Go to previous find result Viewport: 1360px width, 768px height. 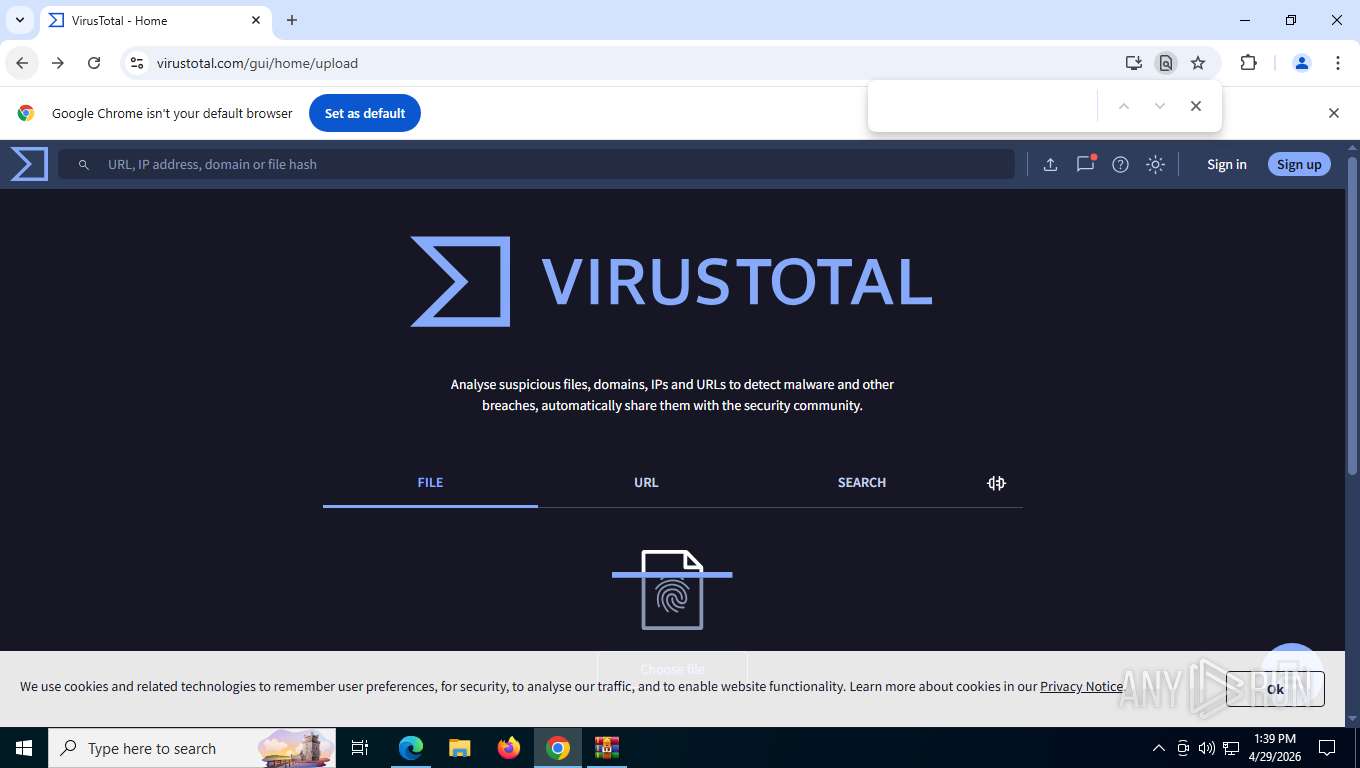point(1123,106)
